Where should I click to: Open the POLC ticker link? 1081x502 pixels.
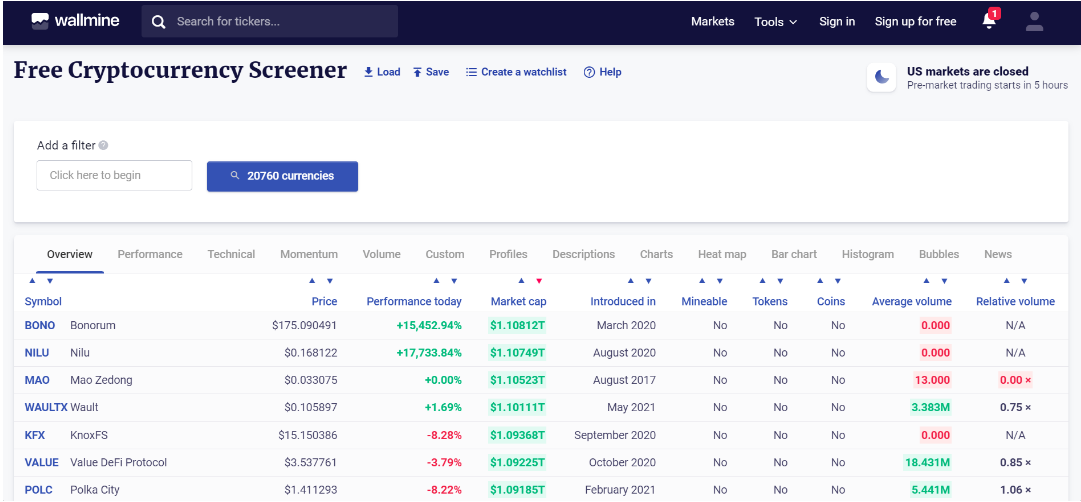pos(39,490)
